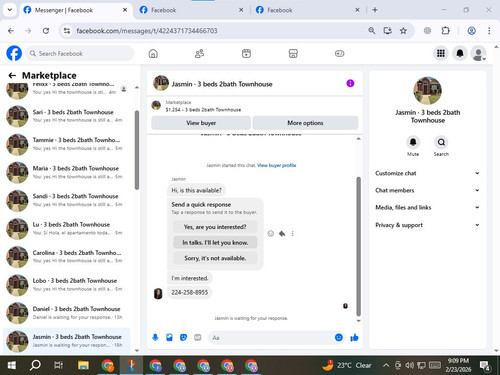
Task: Click the View buyer button
Action: [x=201, y=123]
